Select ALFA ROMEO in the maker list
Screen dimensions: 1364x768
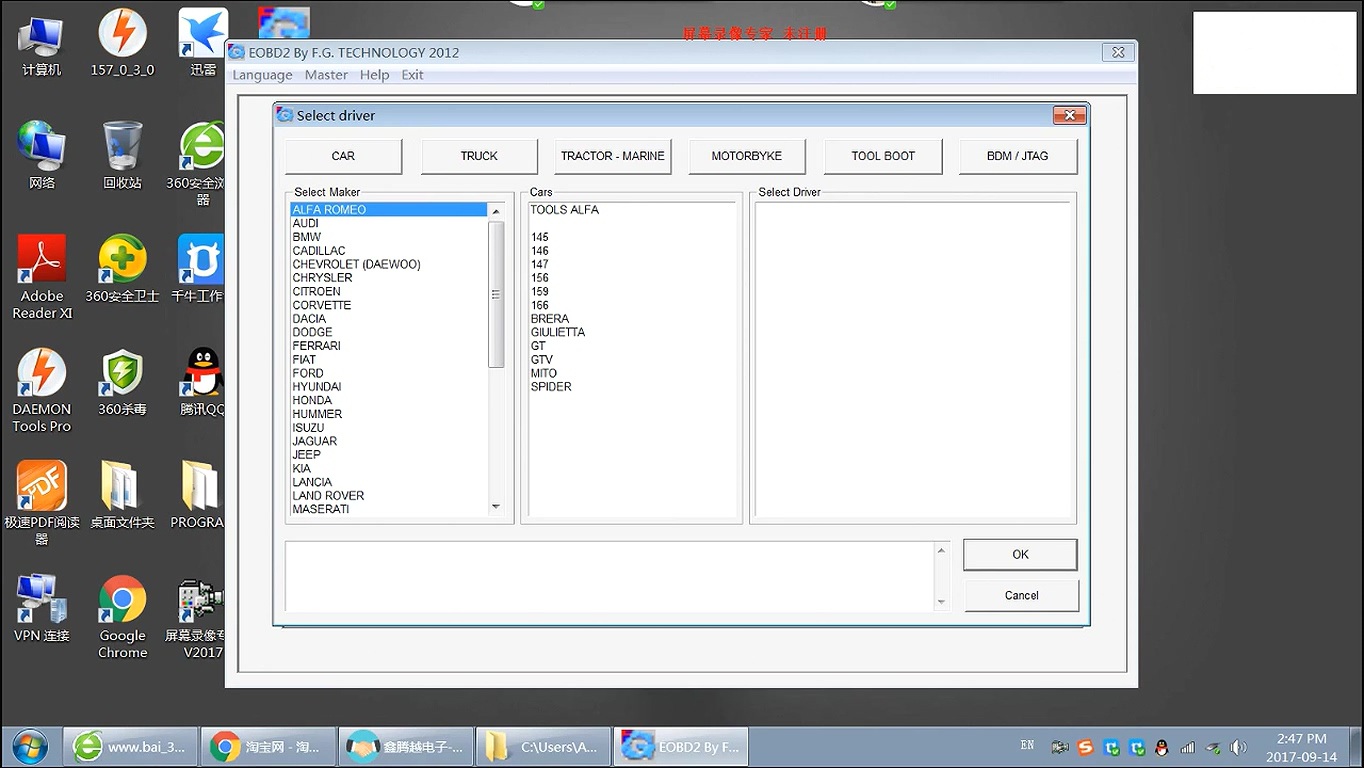click(x=389, y=210)
